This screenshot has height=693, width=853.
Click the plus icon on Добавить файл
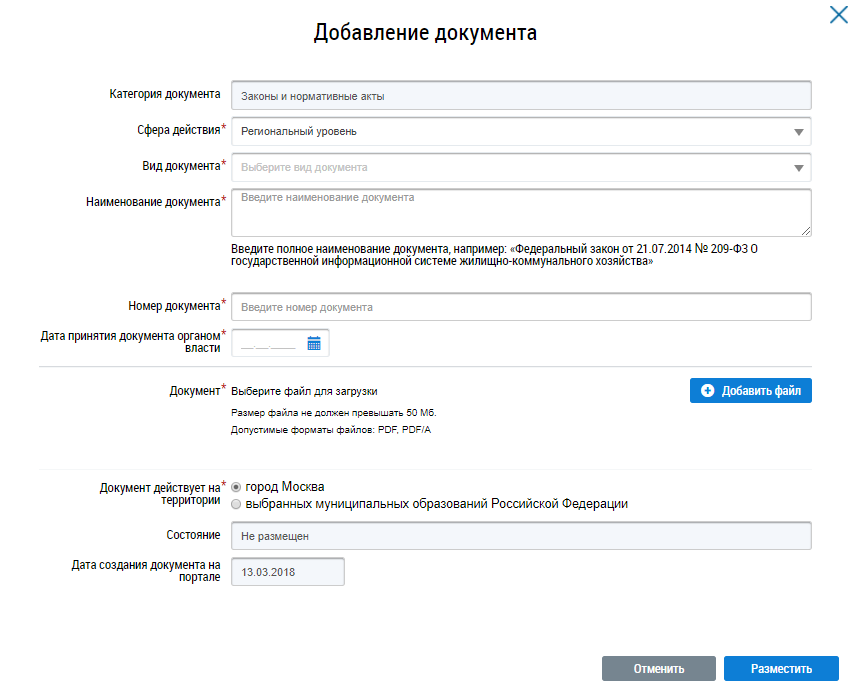708,390
